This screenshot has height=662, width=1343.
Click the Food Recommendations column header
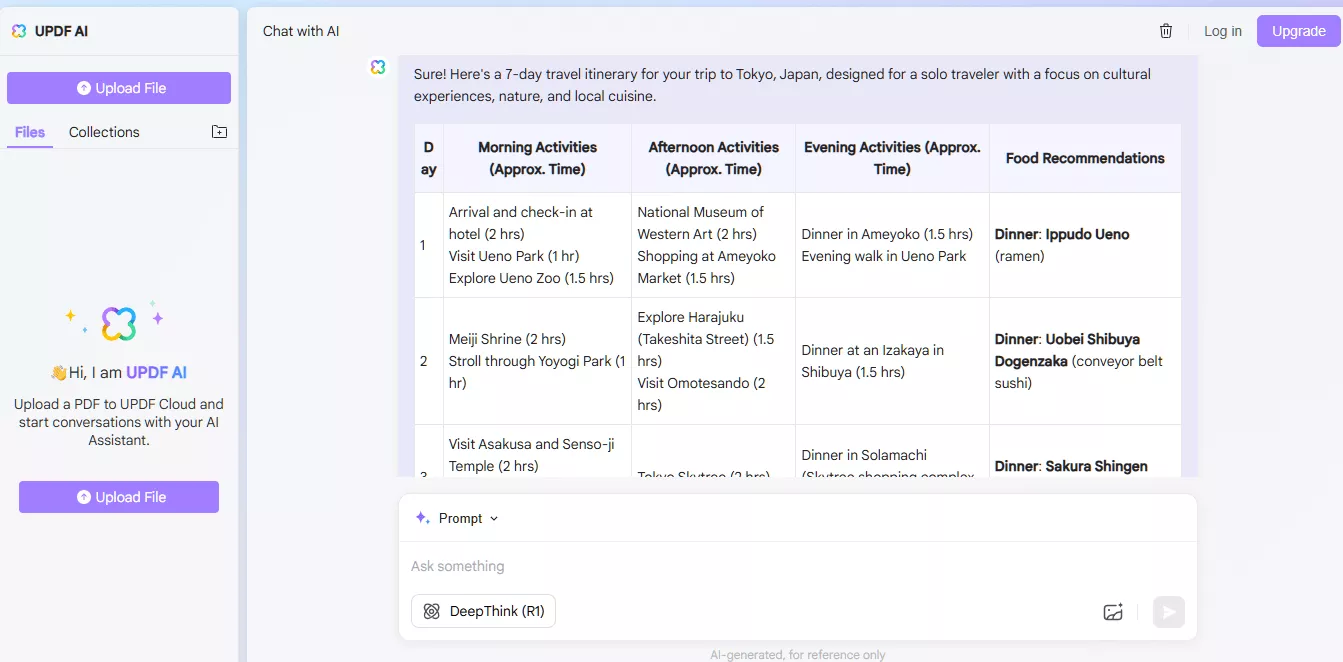(1085, 158)
